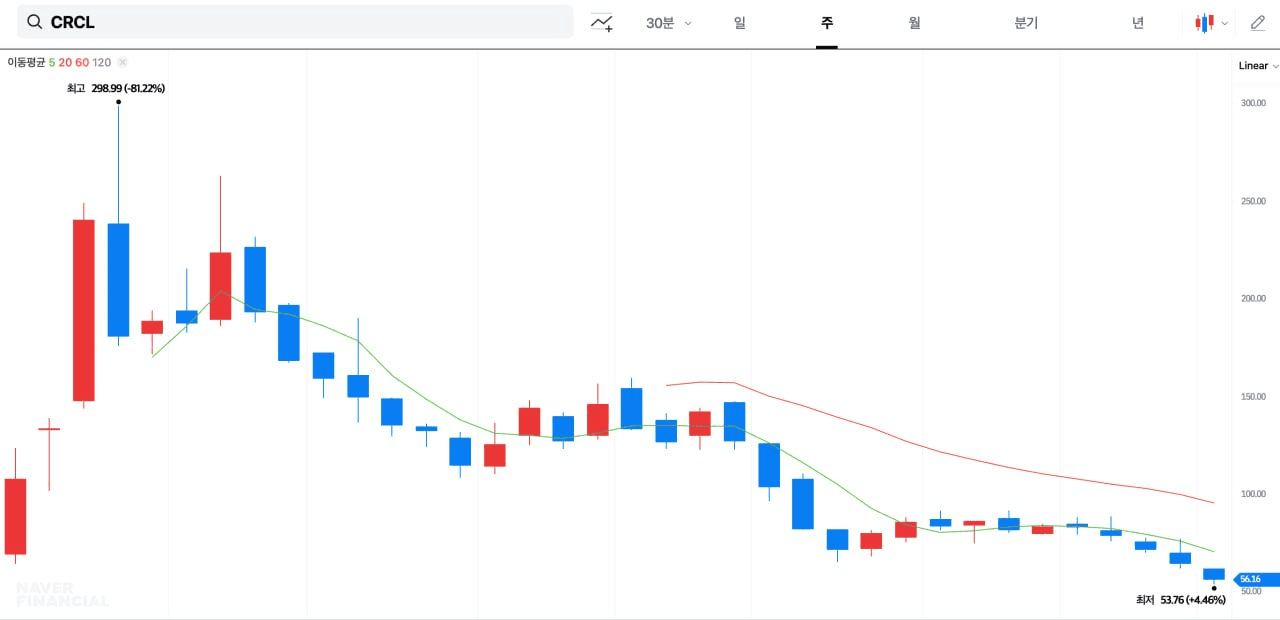
Task: Toggle the 60-period moving average line
Action: (x=82, y=62)
